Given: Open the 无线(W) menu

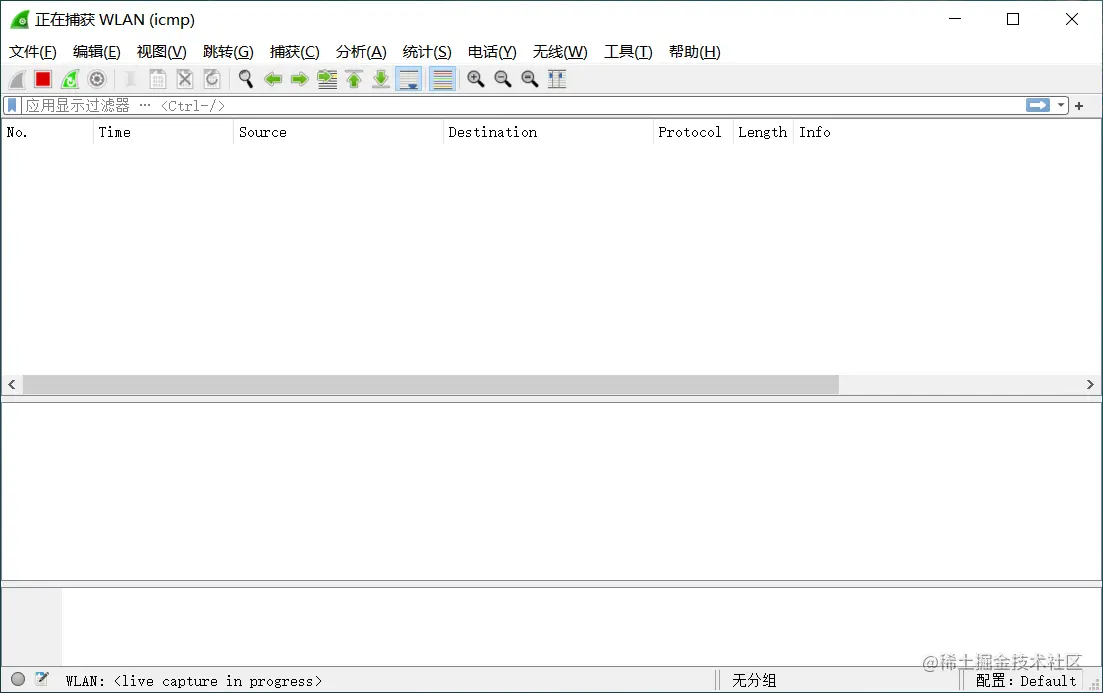Looking at the screenshot, I should click(x=560, y=52).
